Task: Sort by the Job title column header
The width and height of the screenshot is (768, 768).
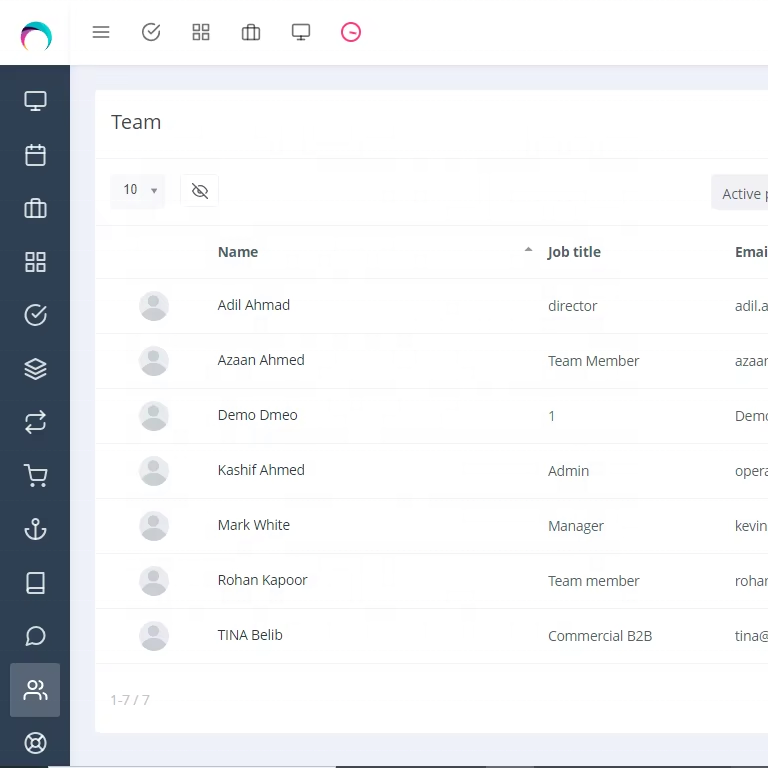Action: (574, 252)
